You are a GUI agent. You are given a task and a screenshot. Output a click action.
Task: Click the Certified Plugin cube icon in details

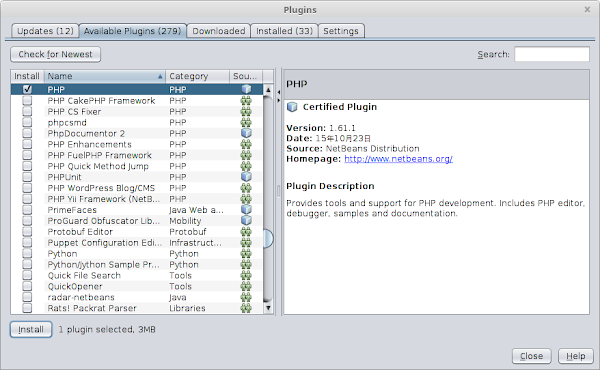coord(292,107)
